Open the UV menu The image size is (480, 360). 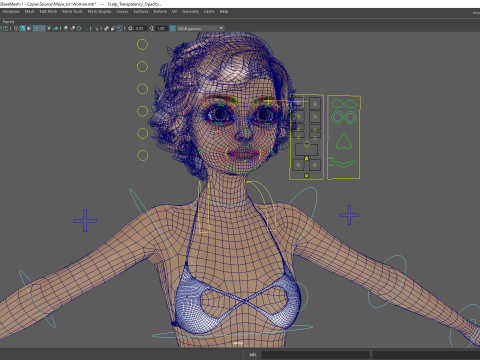(x=174, y=12)
